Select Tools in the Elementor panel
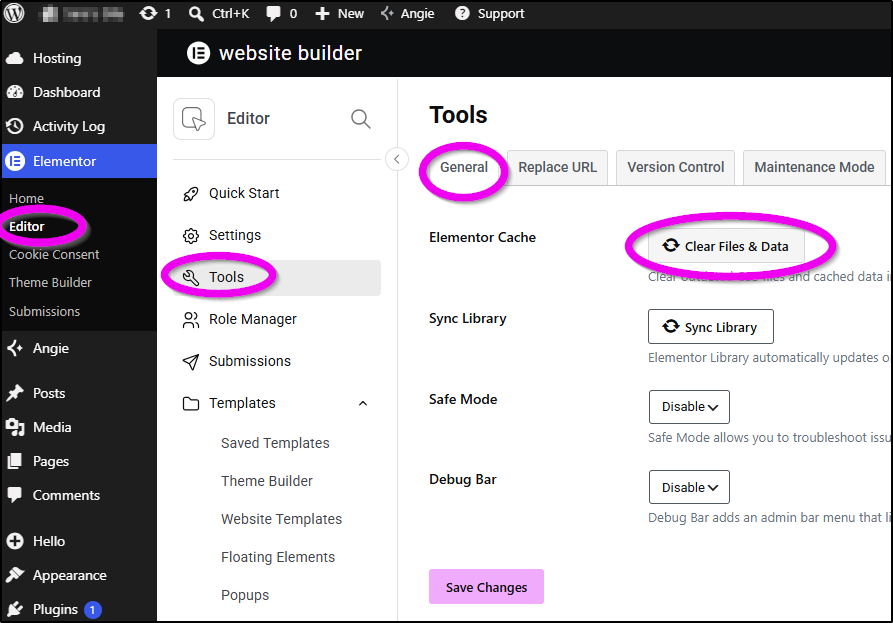 click(x=277, y=277)
